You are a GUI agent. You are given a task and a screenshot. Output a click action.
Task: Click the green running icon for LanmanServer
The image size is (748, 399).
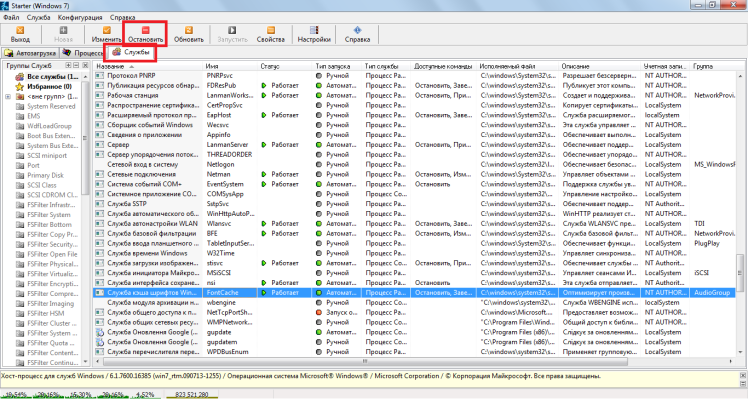coord(264,145)
